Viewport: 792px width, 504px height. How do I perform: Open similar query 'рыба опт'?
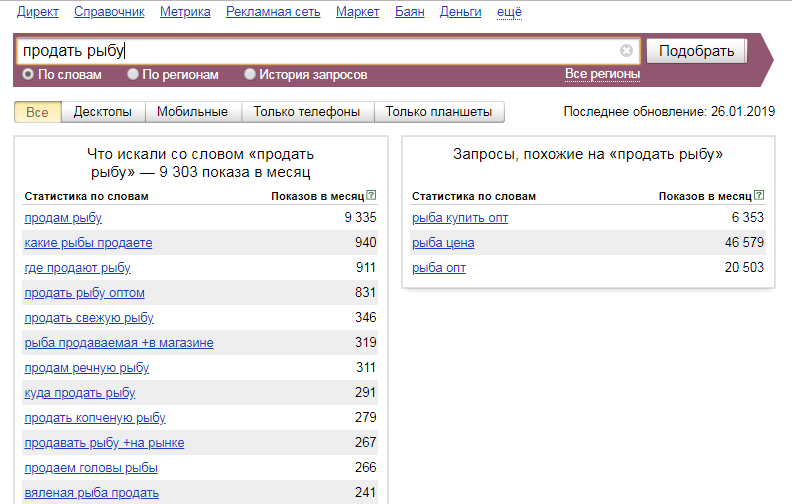click(438, 268)
